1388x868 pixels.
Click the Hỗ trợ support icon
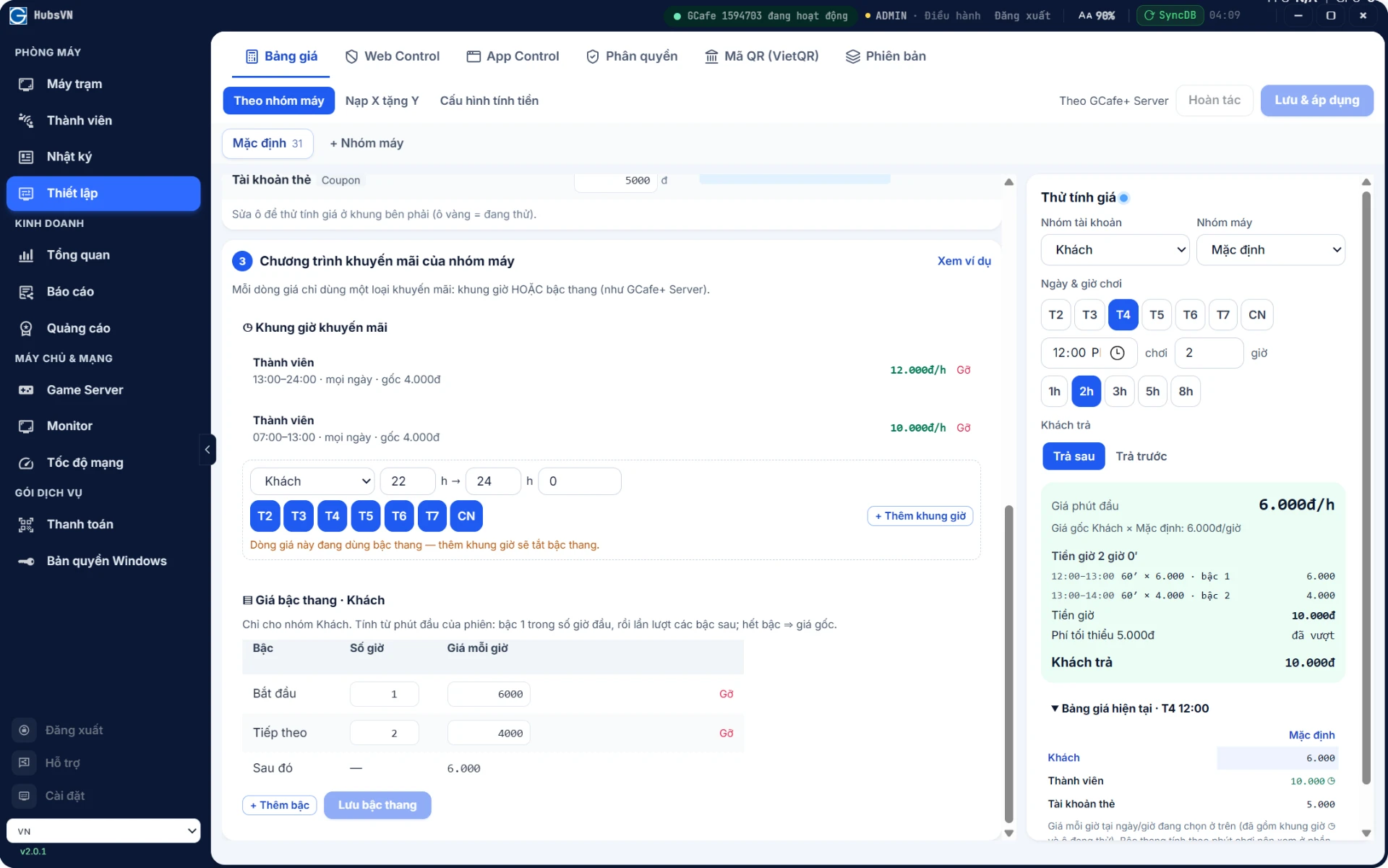pos(24,762)
